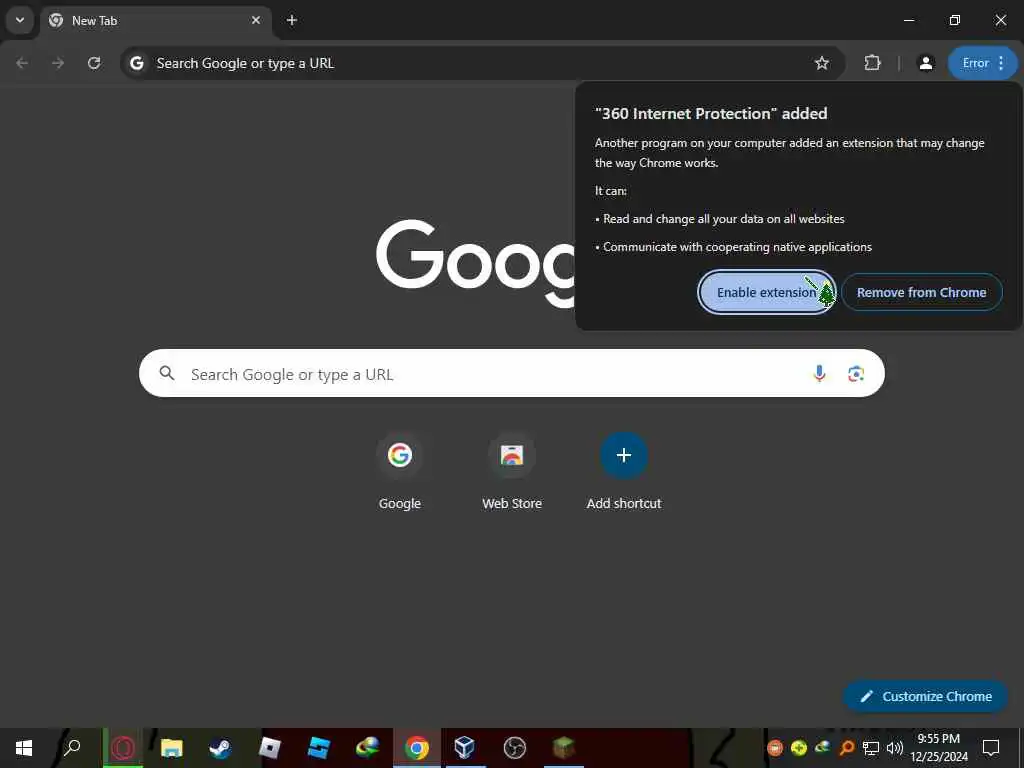Open Roblox Player from taskbar
Screen dimensions: 1024x768
tap(270, 748)
